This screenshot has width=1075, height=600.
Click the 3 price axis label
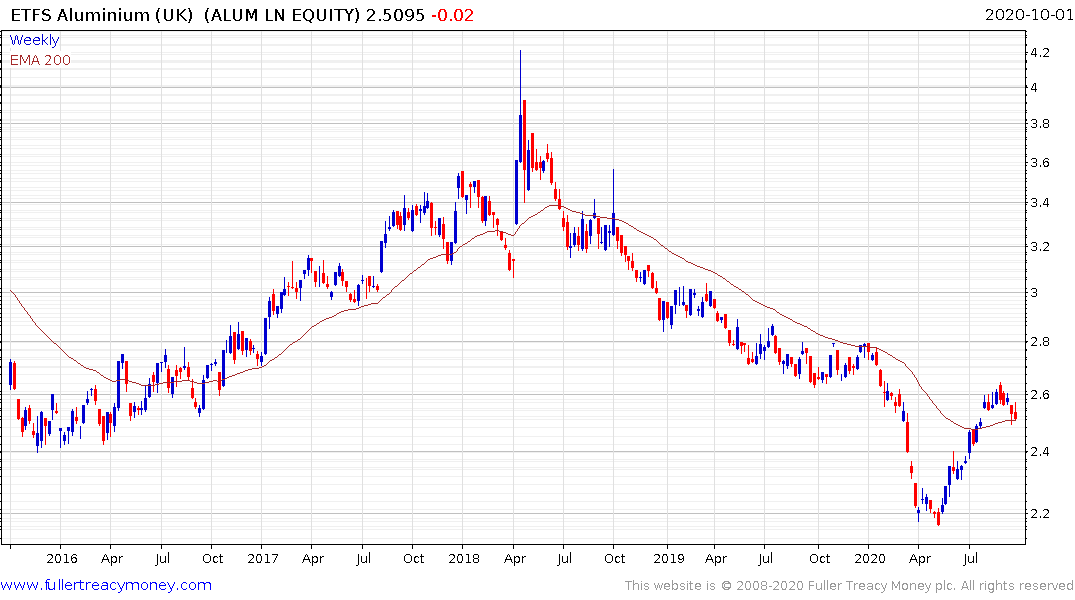pyautogui.click(x=1034, y=292)
